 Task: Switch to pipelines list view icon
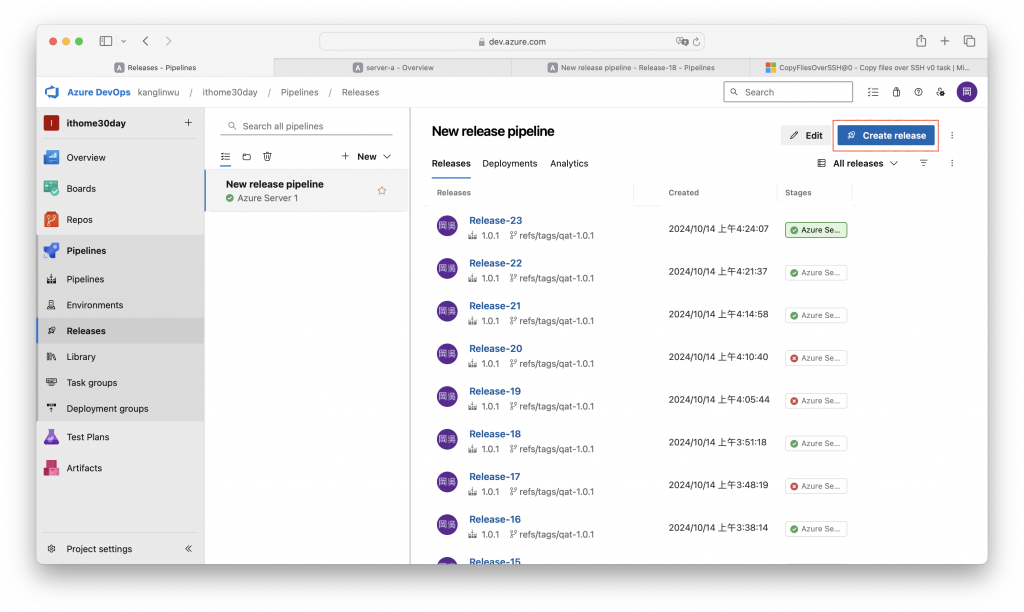click(225, 157)
